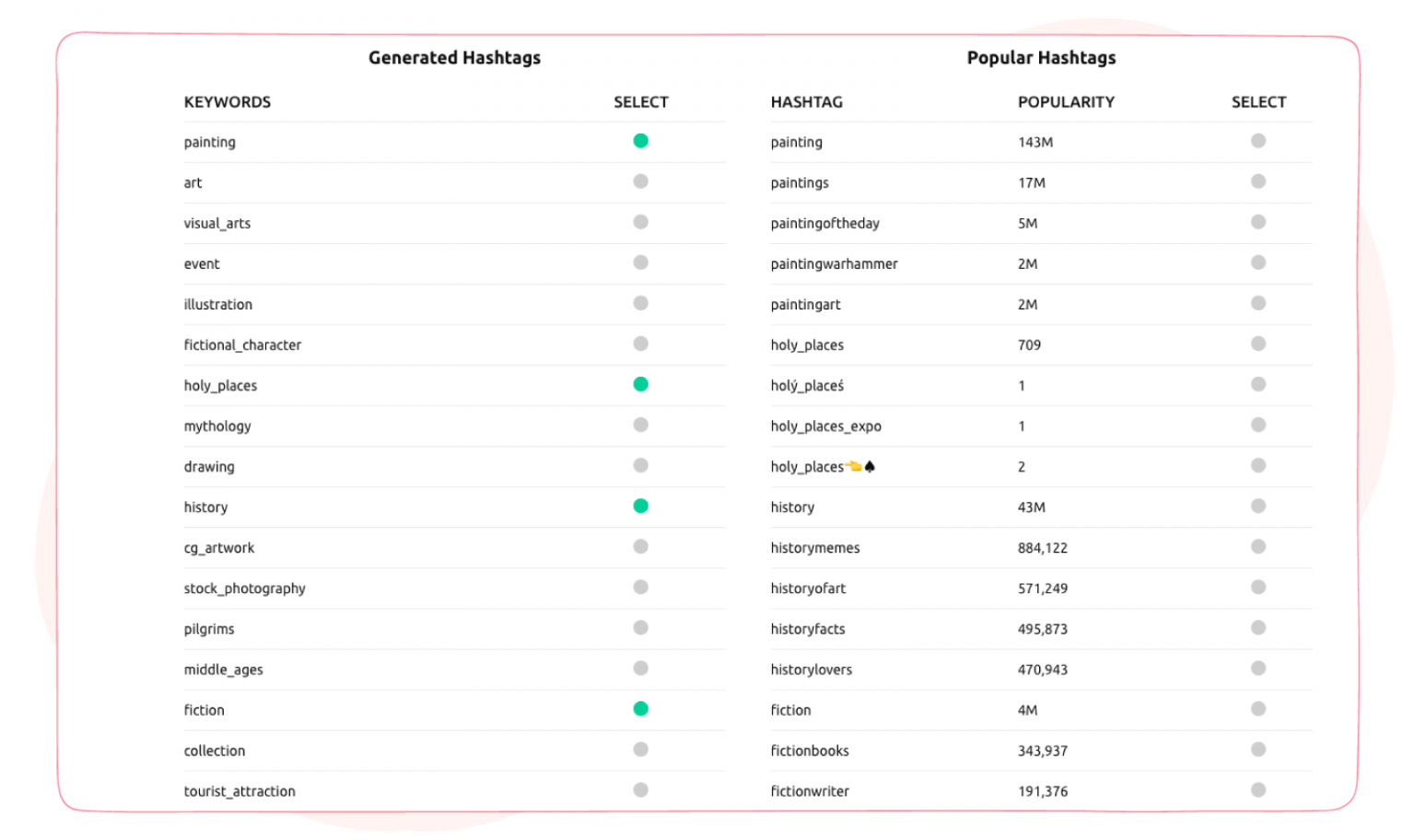Deselect the "painting" keyword toggle
Screen dimensions: 1415x840
pos(641,141)
